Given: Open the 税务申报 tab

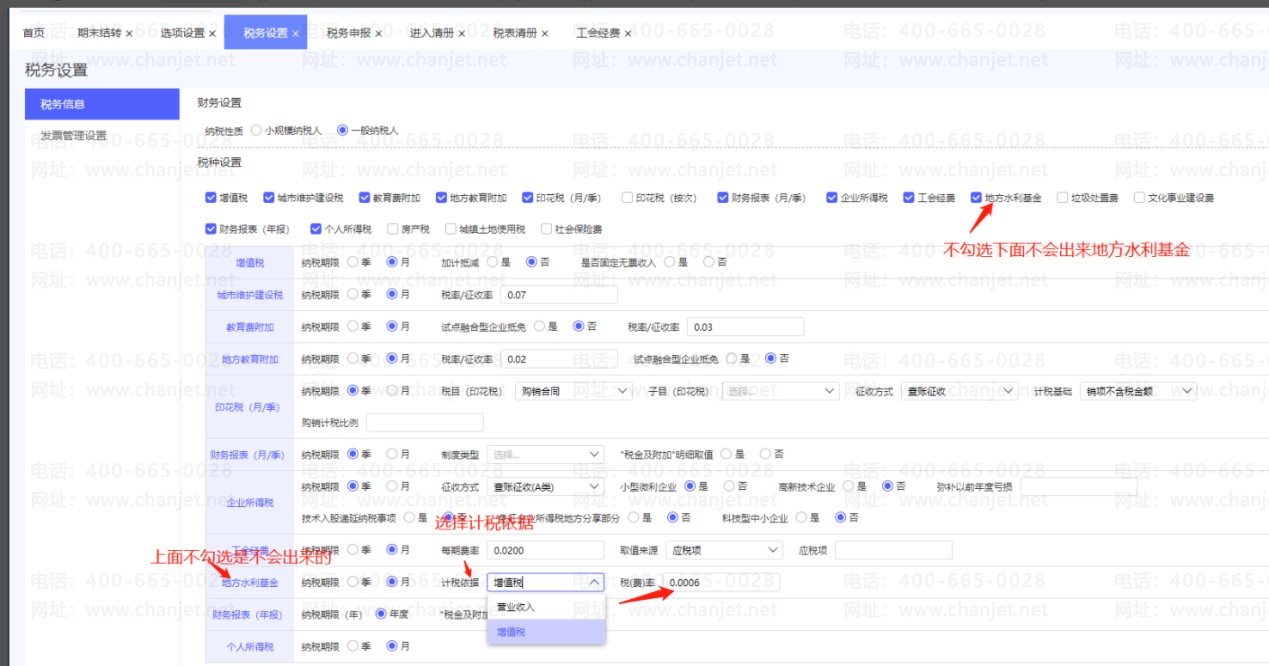Looking at the screenshot, I should coord(348,33).
